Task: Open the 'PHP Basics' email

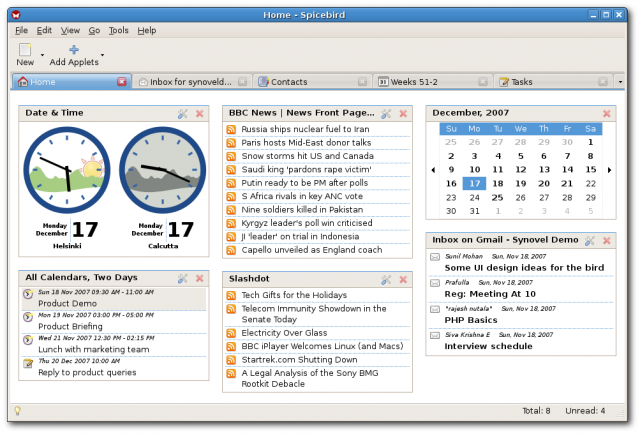Action: point(471,320)
